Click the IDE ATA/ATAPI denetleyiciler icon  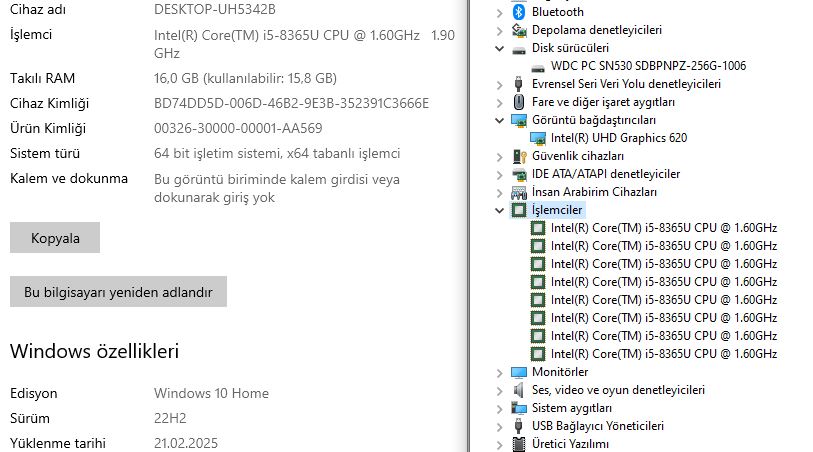coord(519,174)
